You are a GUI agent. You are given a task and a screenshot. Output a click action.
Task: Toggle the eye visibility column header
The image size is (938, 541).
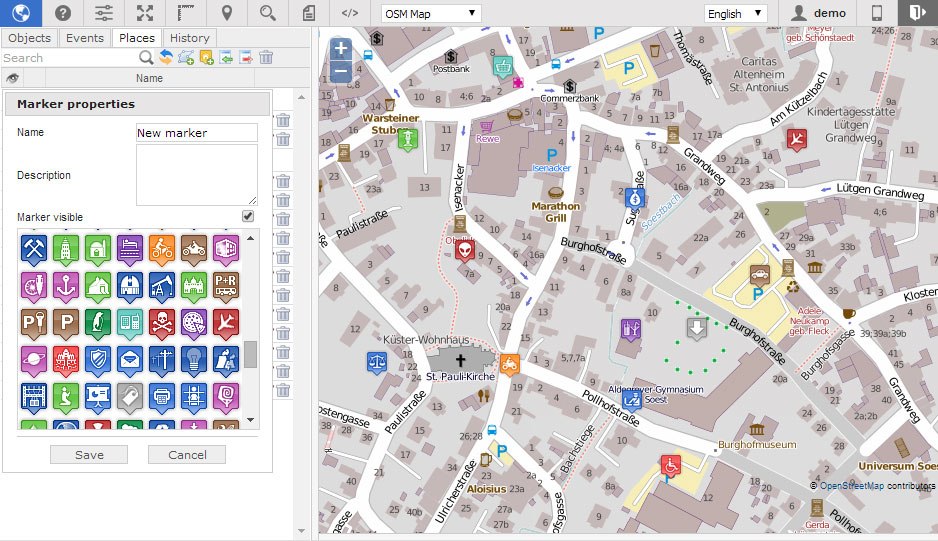click(x=12, y=78)
